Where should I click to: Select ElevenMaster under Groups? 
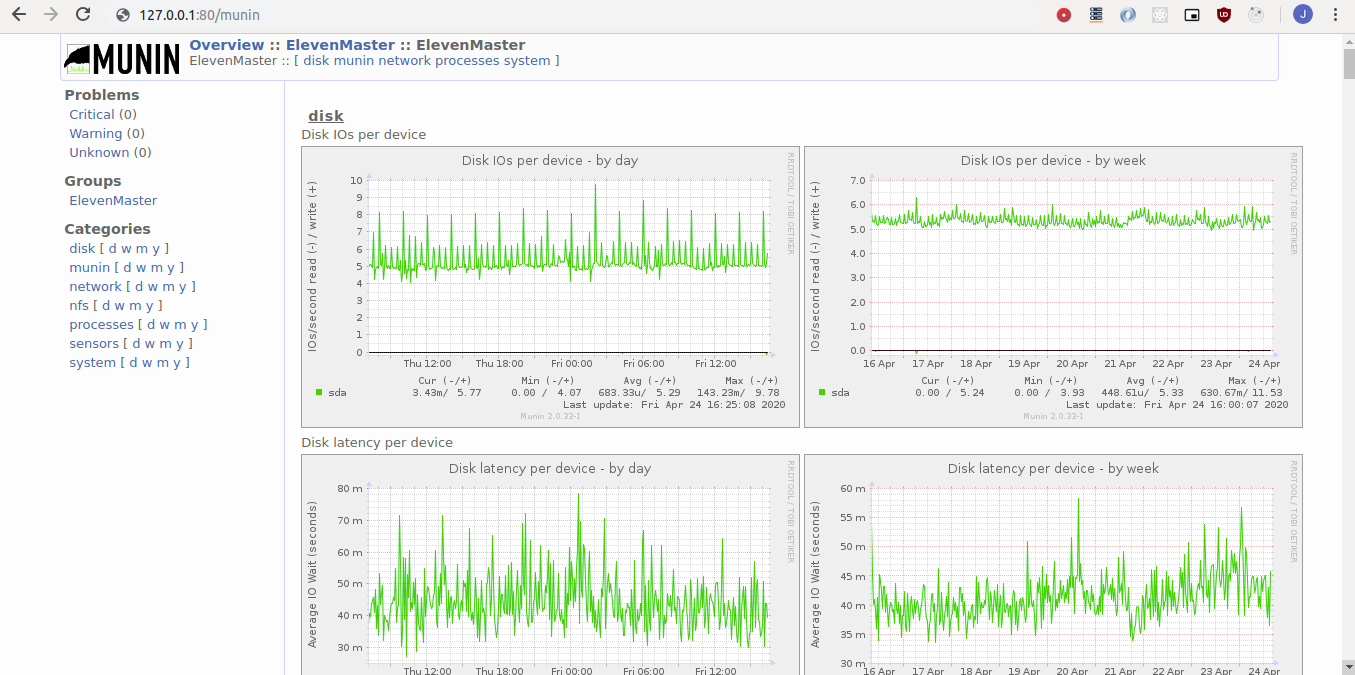coord(112,201)
